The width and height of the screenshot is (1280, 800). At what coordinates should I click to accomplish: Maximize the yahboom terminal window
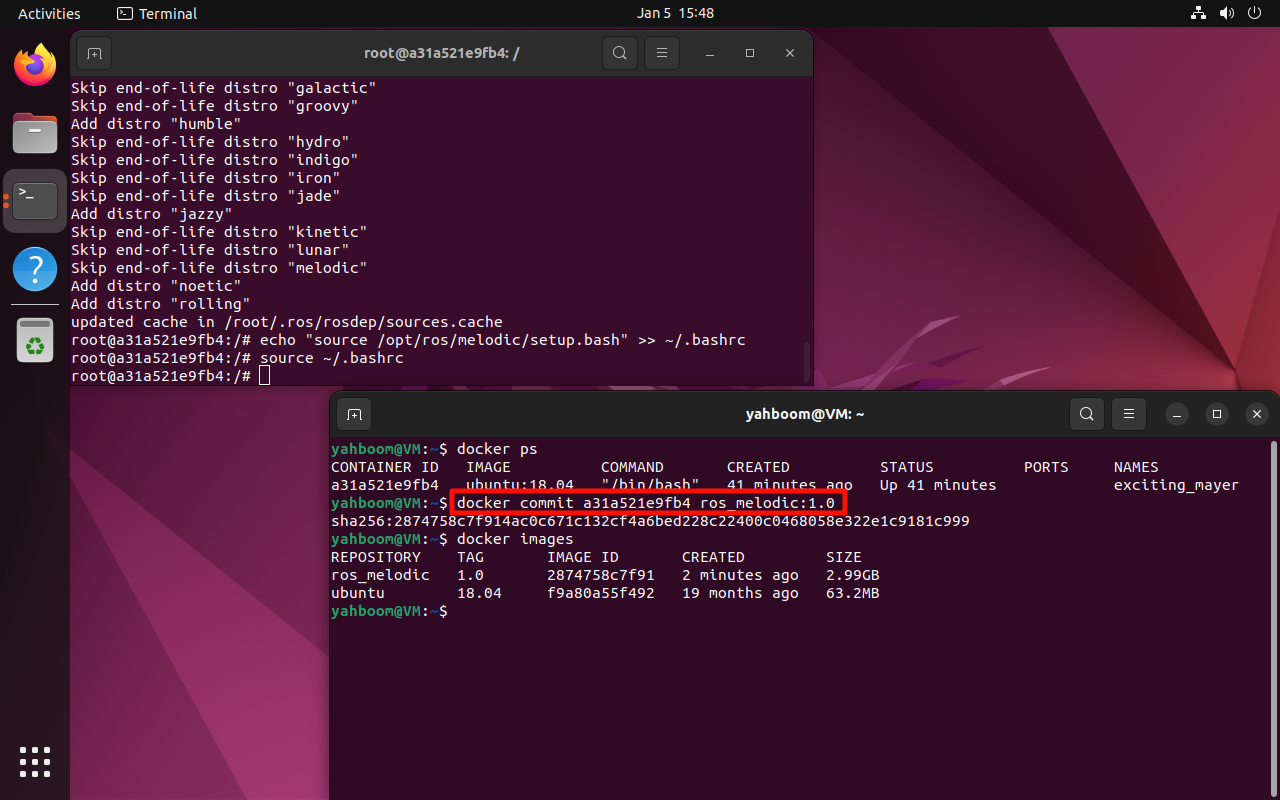tap(1216, 413)
